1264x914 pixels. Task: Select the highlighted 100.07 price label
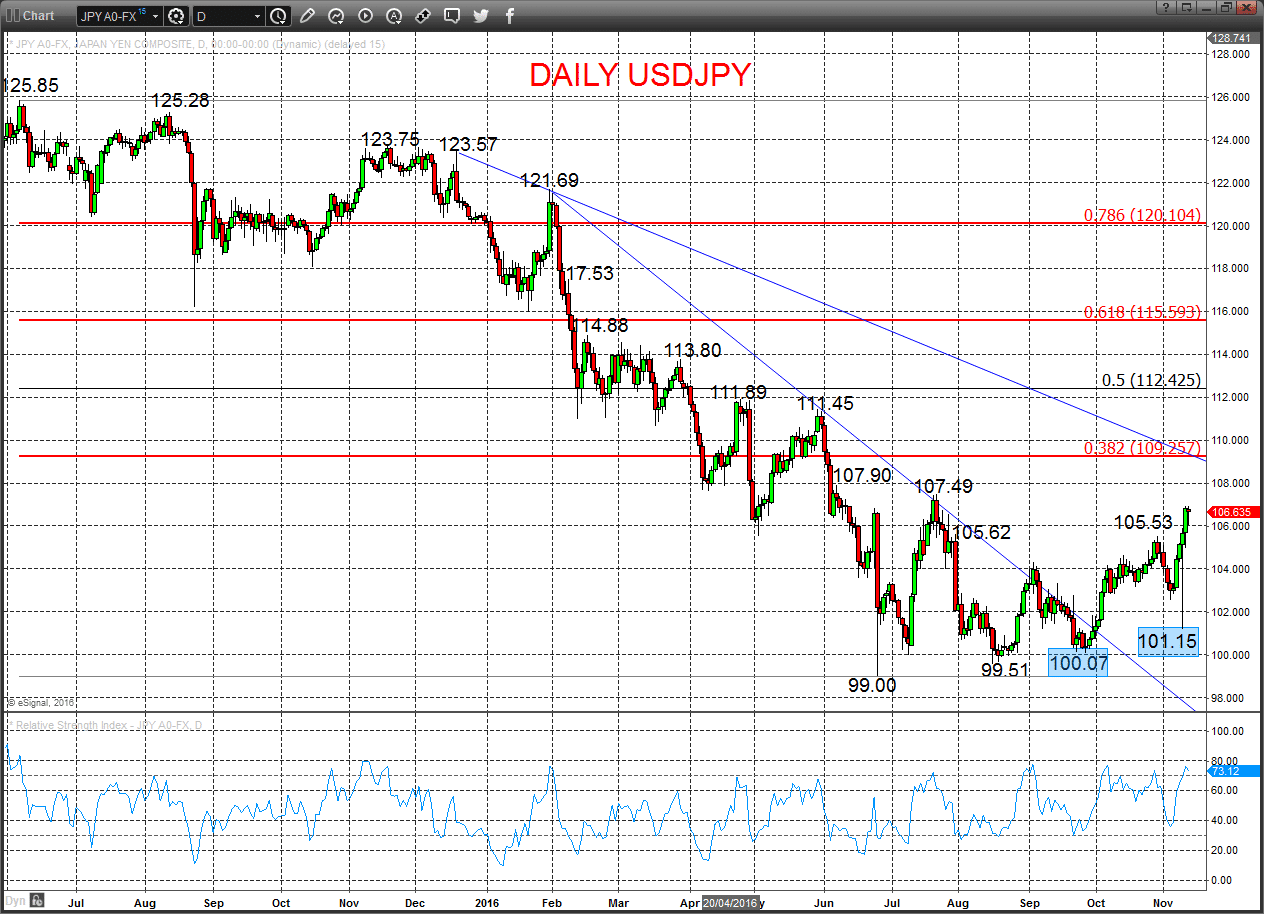pos(1078,662)
